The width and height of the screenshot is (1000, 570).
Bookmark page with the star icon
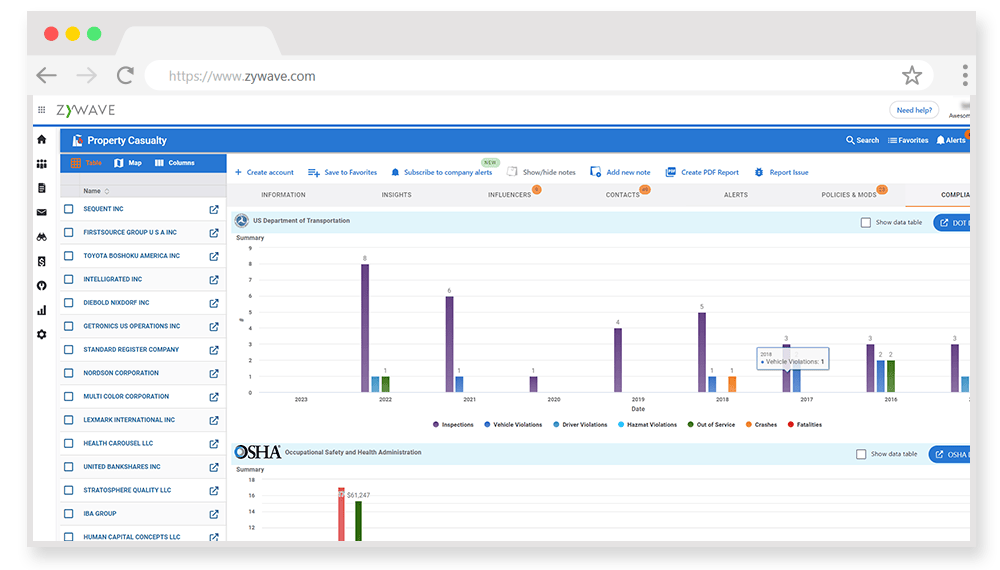pos(911,76)
